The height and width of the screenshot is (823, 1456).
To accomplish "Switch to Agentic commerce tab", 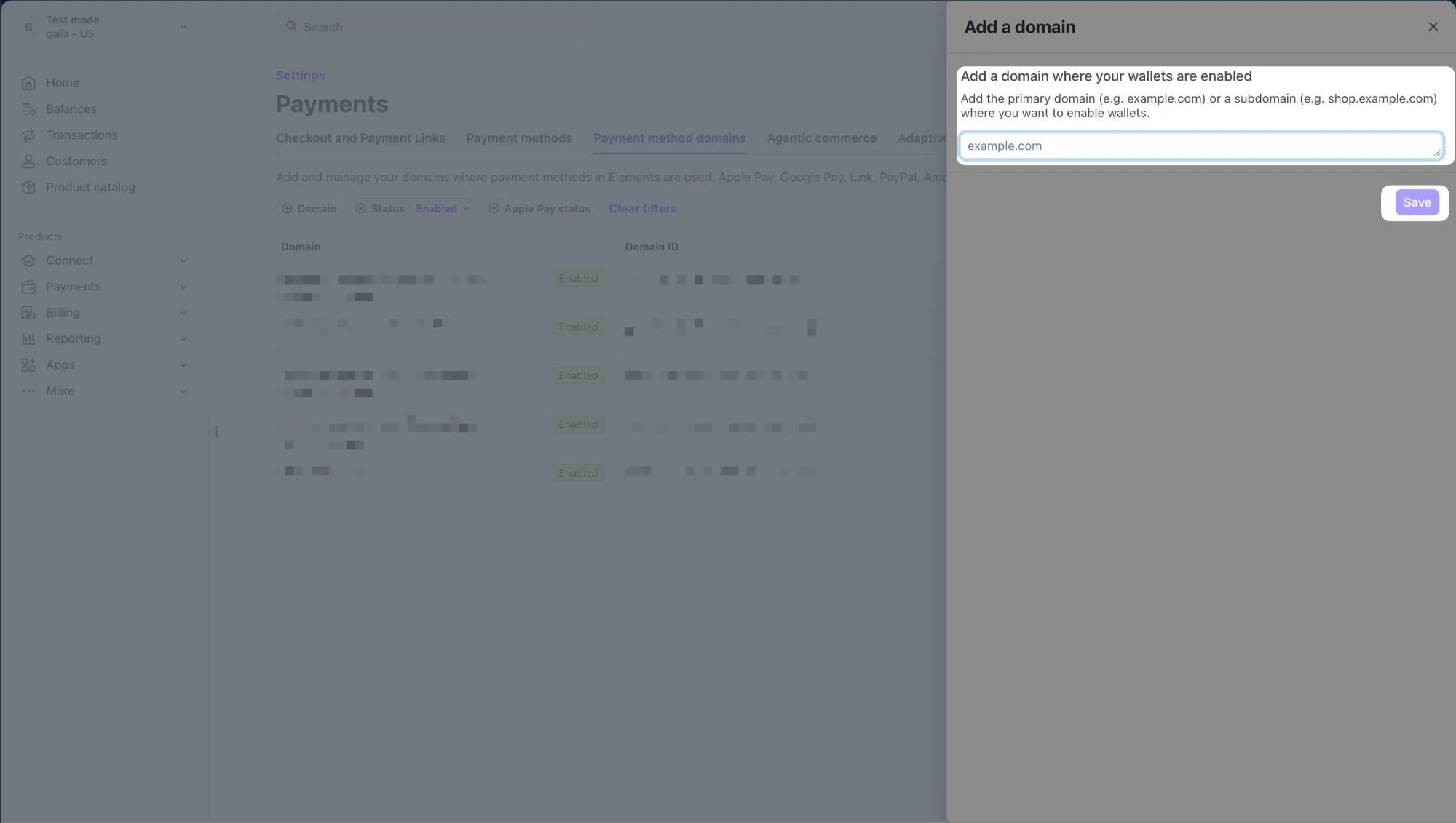I will (x=821, y=138).
